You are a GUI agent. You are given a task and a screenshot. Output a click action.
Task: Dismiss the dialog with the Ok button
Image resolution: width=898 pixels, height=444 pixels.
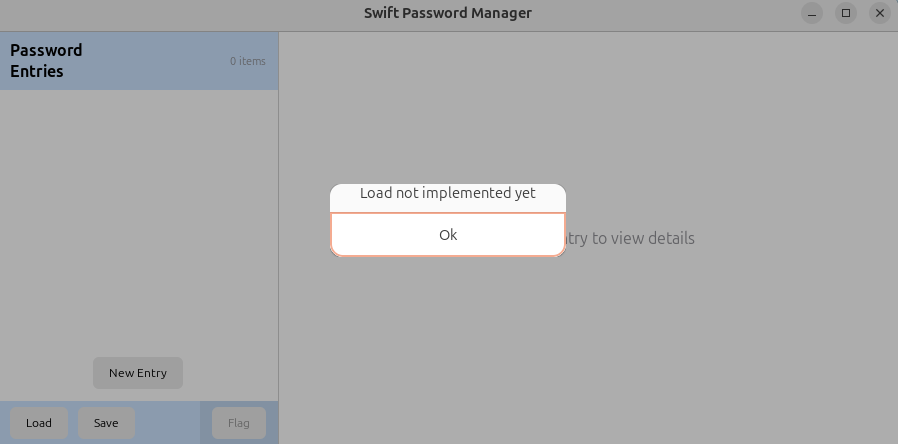(x=448, y=234)
